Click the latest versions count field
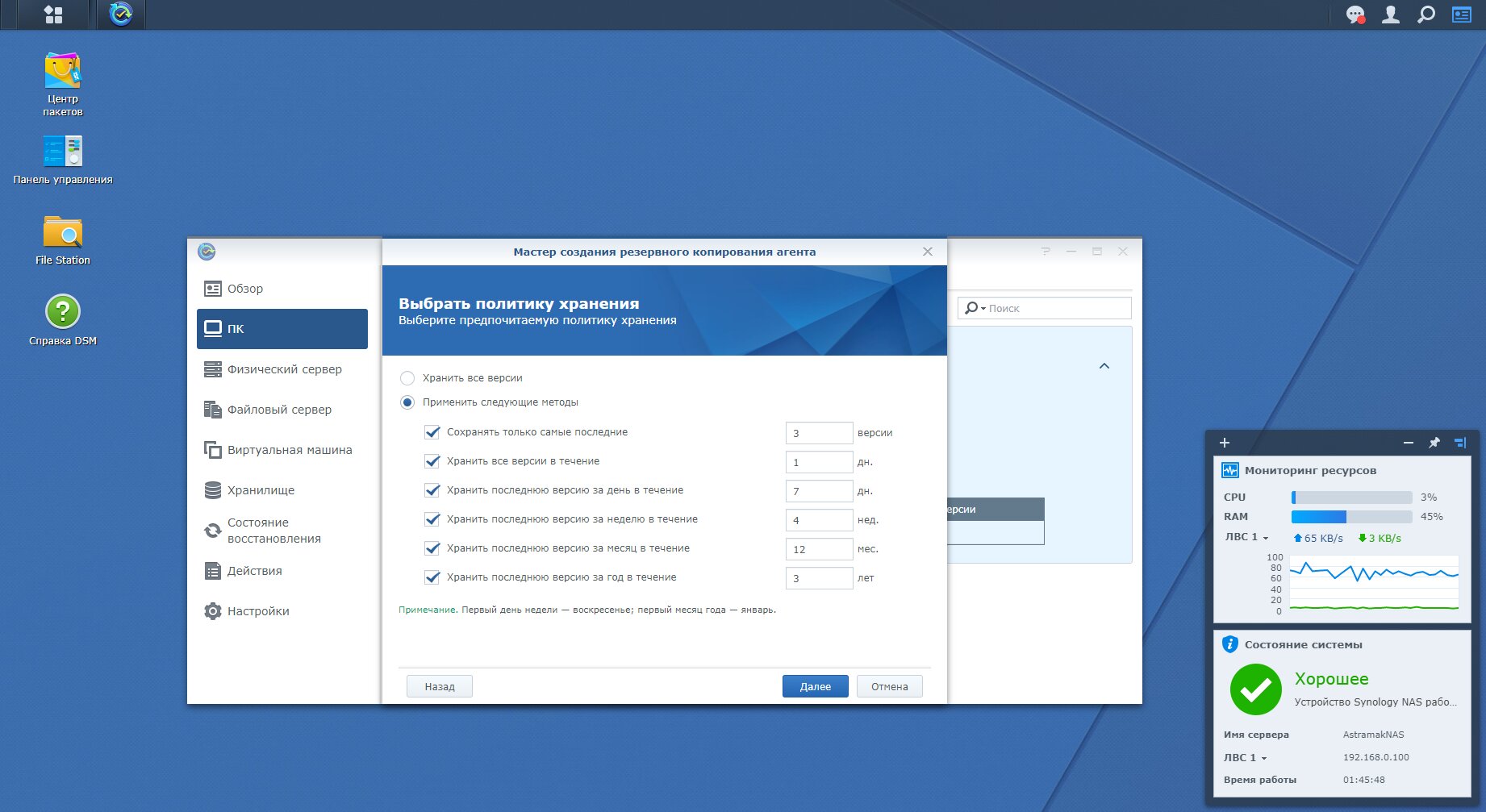The width and height of the screenshot is (1486, 812). coord(819,433)
